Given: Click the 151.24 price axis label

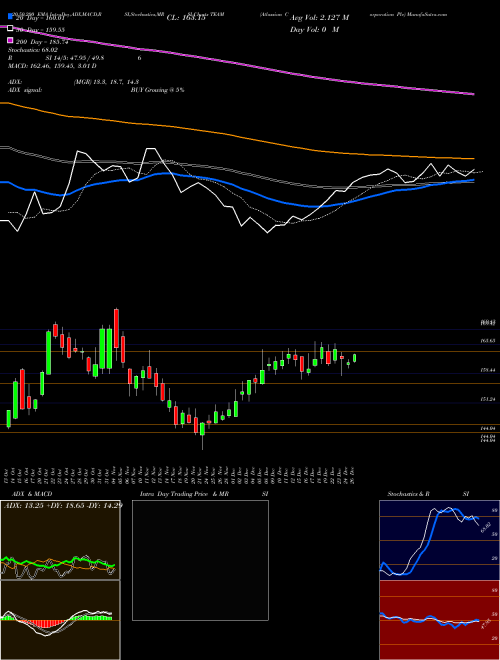Looking at the screenshot, I should pos(488,399).
